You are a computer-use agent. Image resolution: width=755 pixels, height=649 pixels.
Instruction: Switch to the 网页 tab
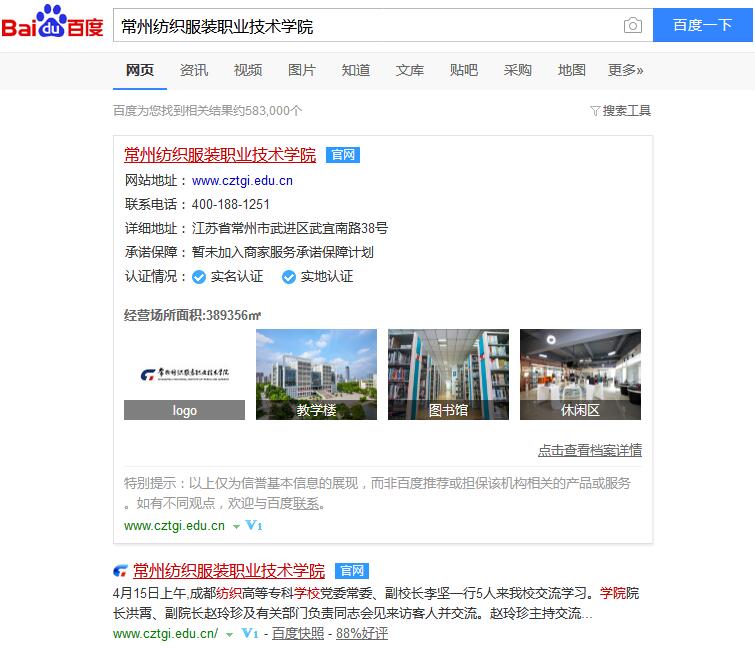(140, 70)
